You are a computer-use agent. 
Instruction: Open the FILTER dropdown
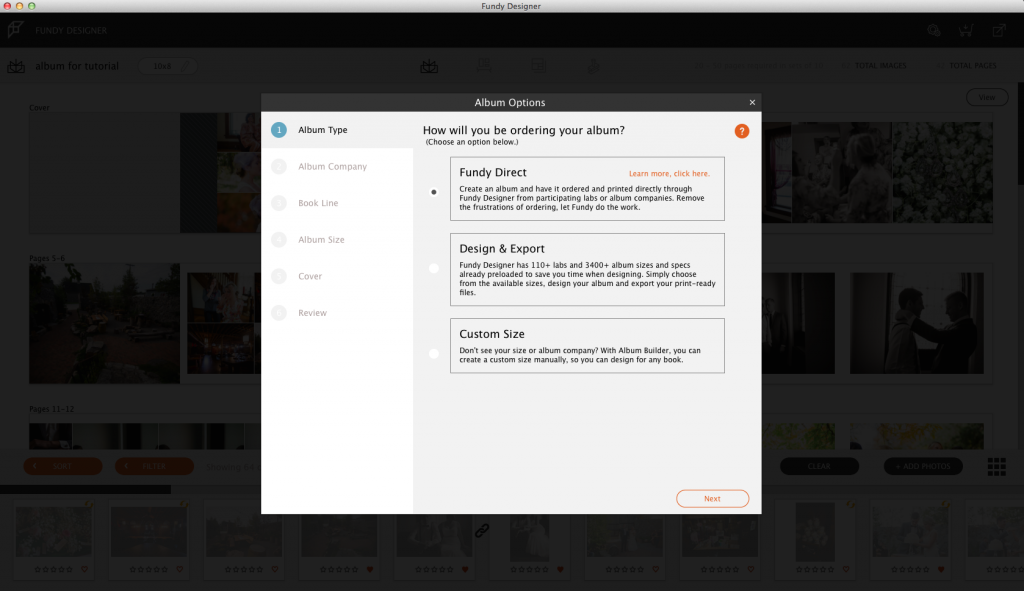pyautogui.click(x=154, y=466)
